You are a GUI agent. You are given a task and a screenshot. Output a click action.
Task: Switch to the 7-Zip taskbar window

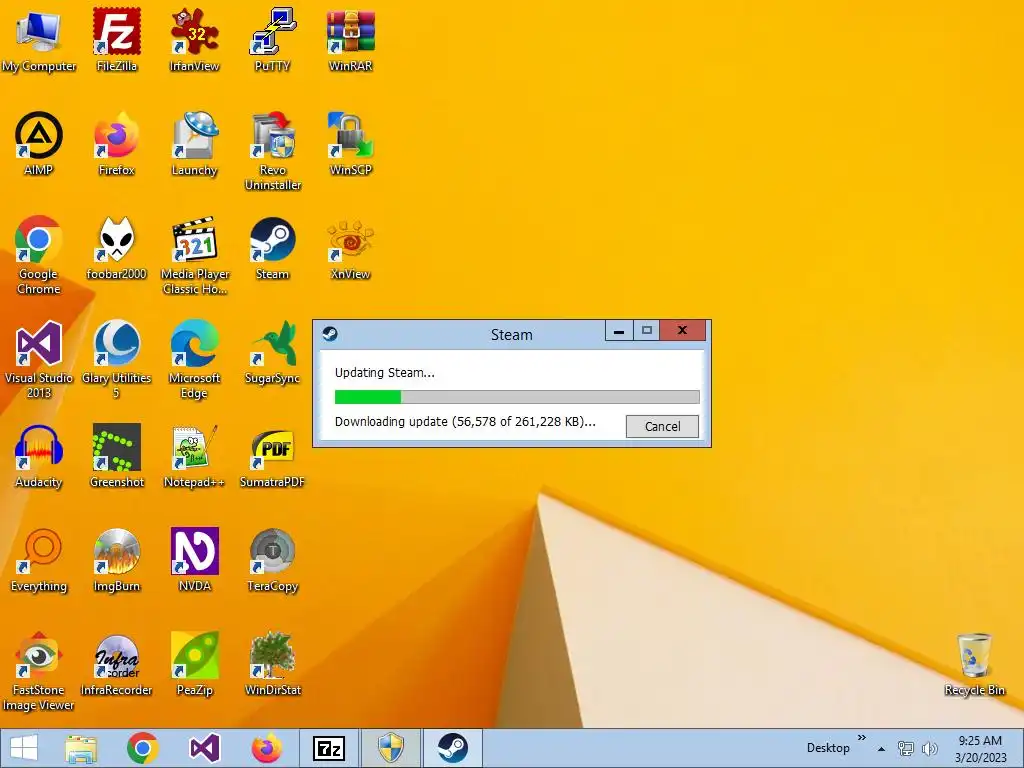tap(328, 748)
